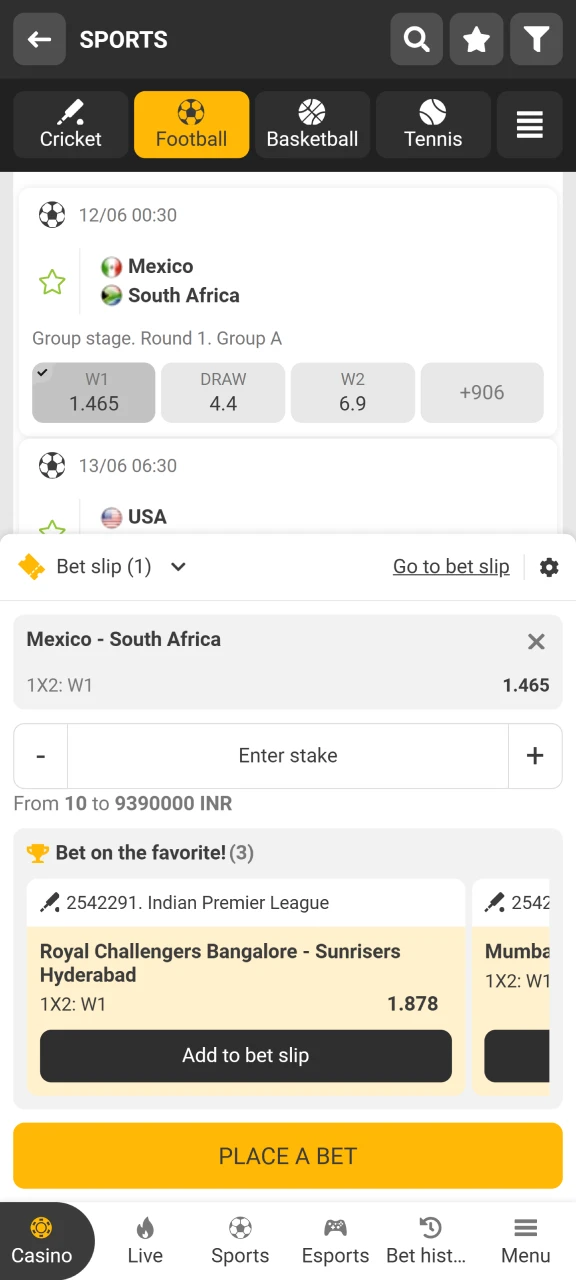Click the Enter stake input field
The image size is (576, 1280).
coord(288,755)
